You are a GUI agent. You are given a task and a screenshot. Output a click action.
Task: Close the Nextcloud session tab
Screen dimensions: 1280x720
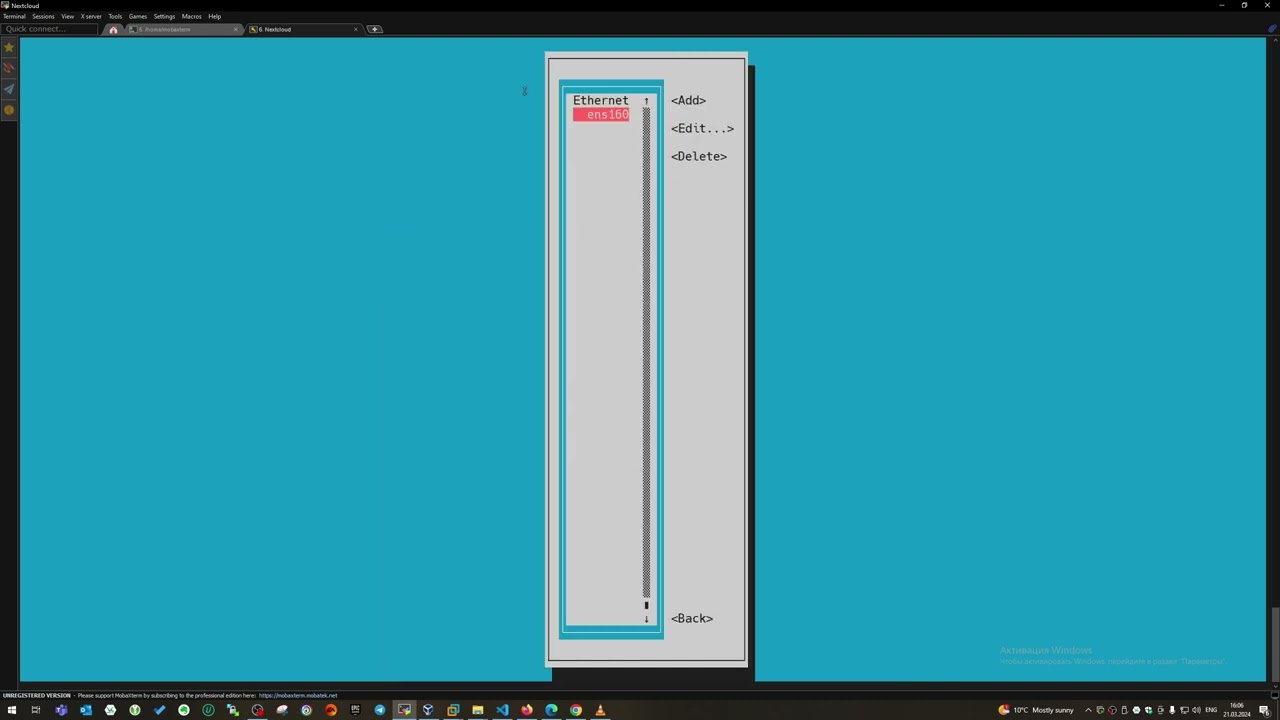coord(356,29)
